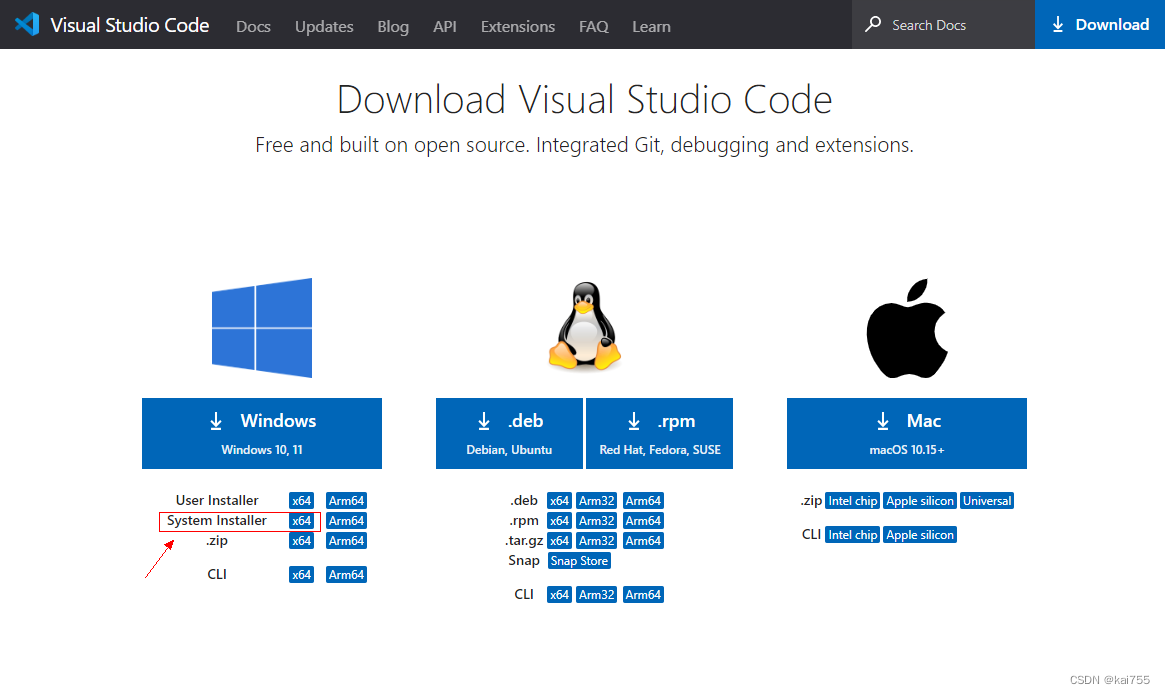This screenshot has width=1165, height=694.
Task: Download the .rpm package for Red Hat
Action: [x=660, y=433]
